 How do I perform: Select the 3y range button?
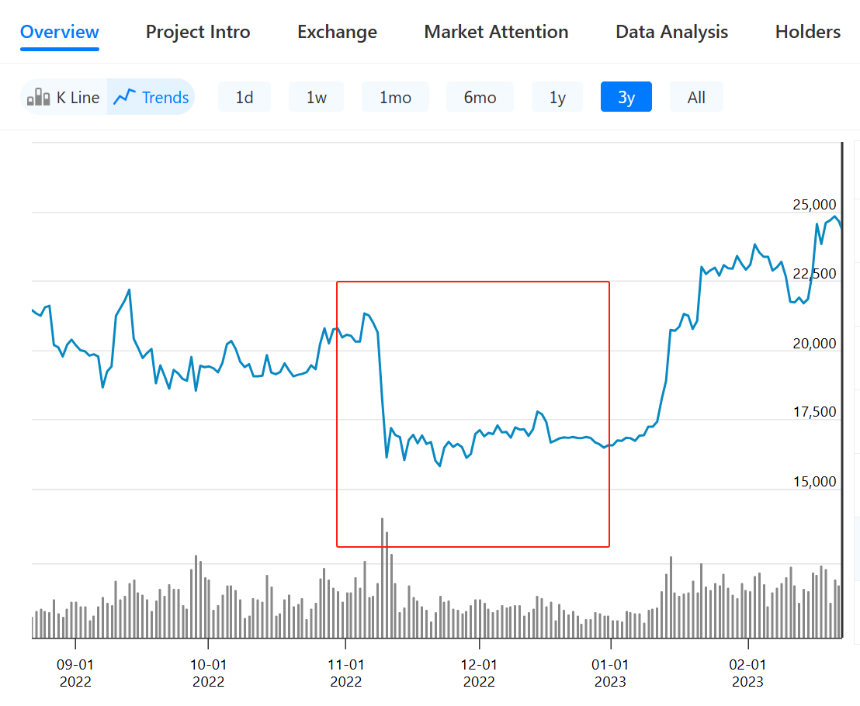[626, 97]
